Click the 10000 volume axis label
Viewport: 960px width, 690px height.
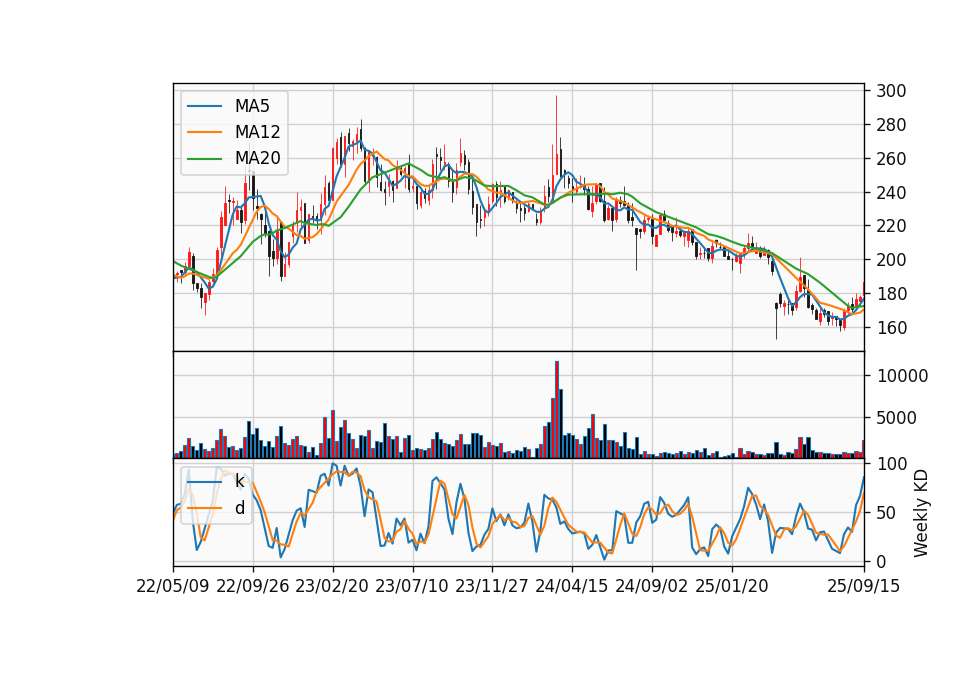pos(902,376)
